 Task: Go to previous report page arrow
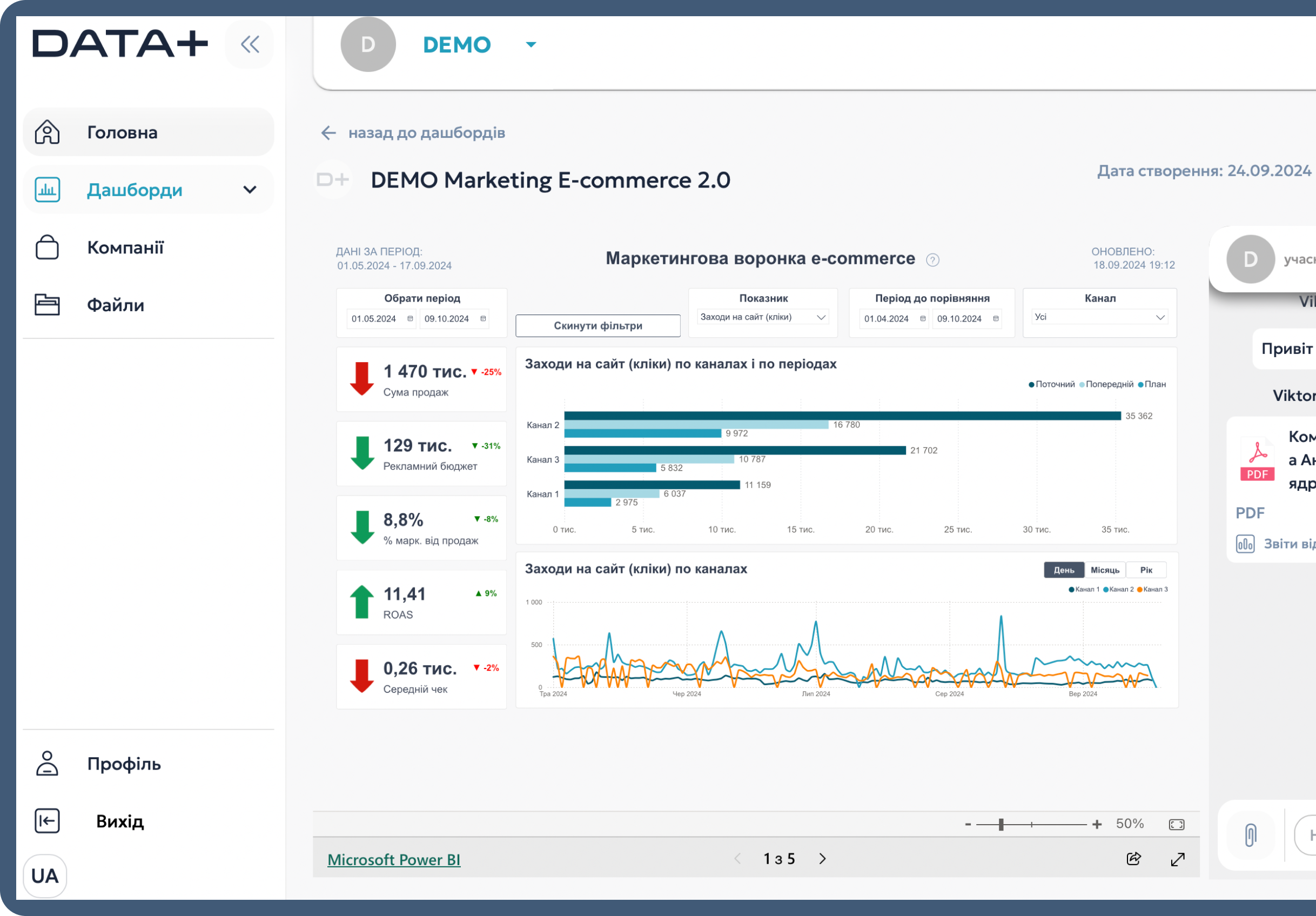coord(737,859)
